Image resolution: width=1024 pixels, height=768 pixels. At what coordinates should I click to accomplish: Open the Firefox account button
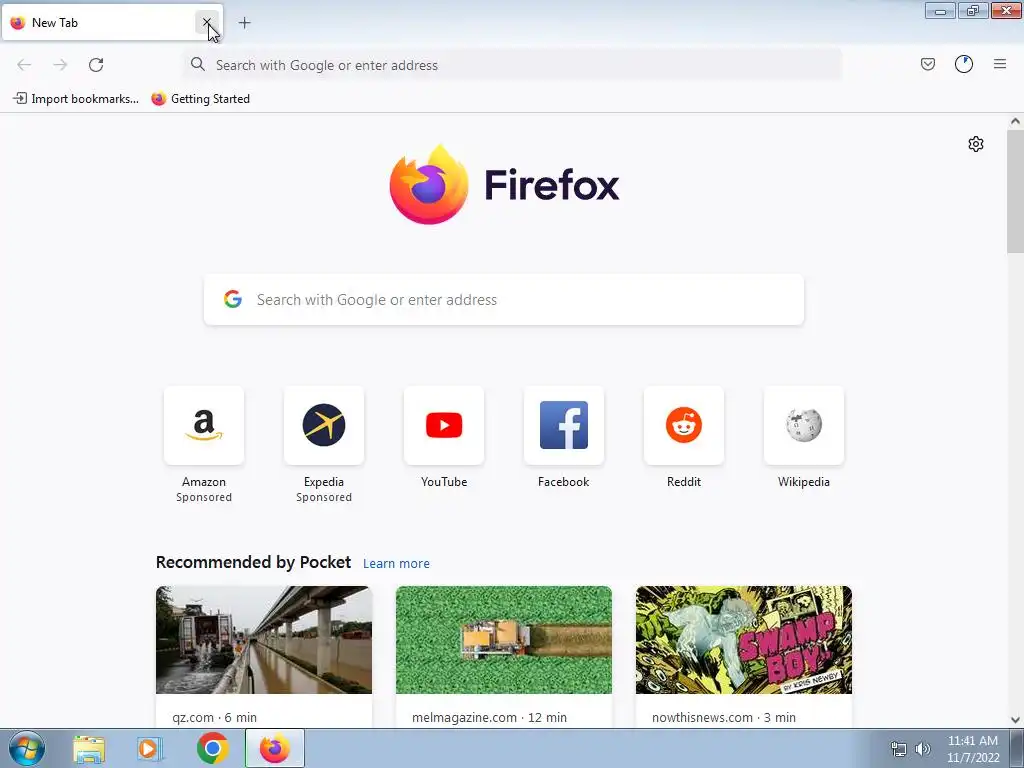964,64
